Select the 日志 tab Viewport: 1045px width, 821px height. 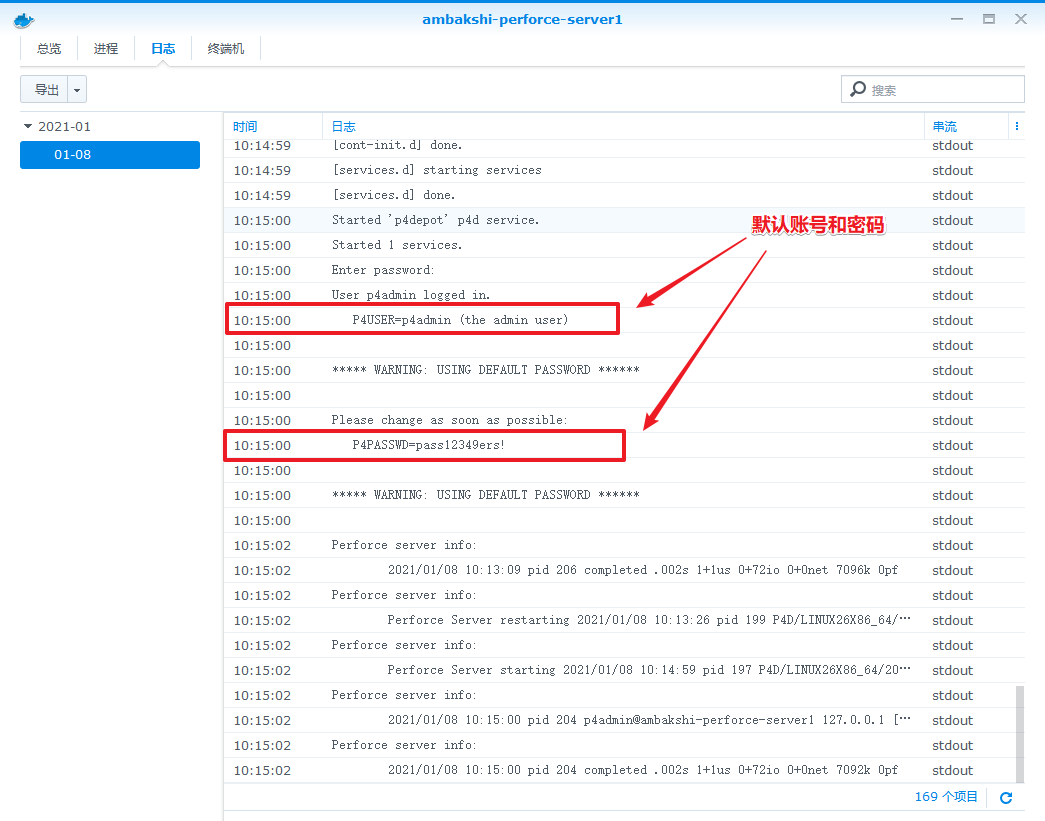tap(163, 49)
